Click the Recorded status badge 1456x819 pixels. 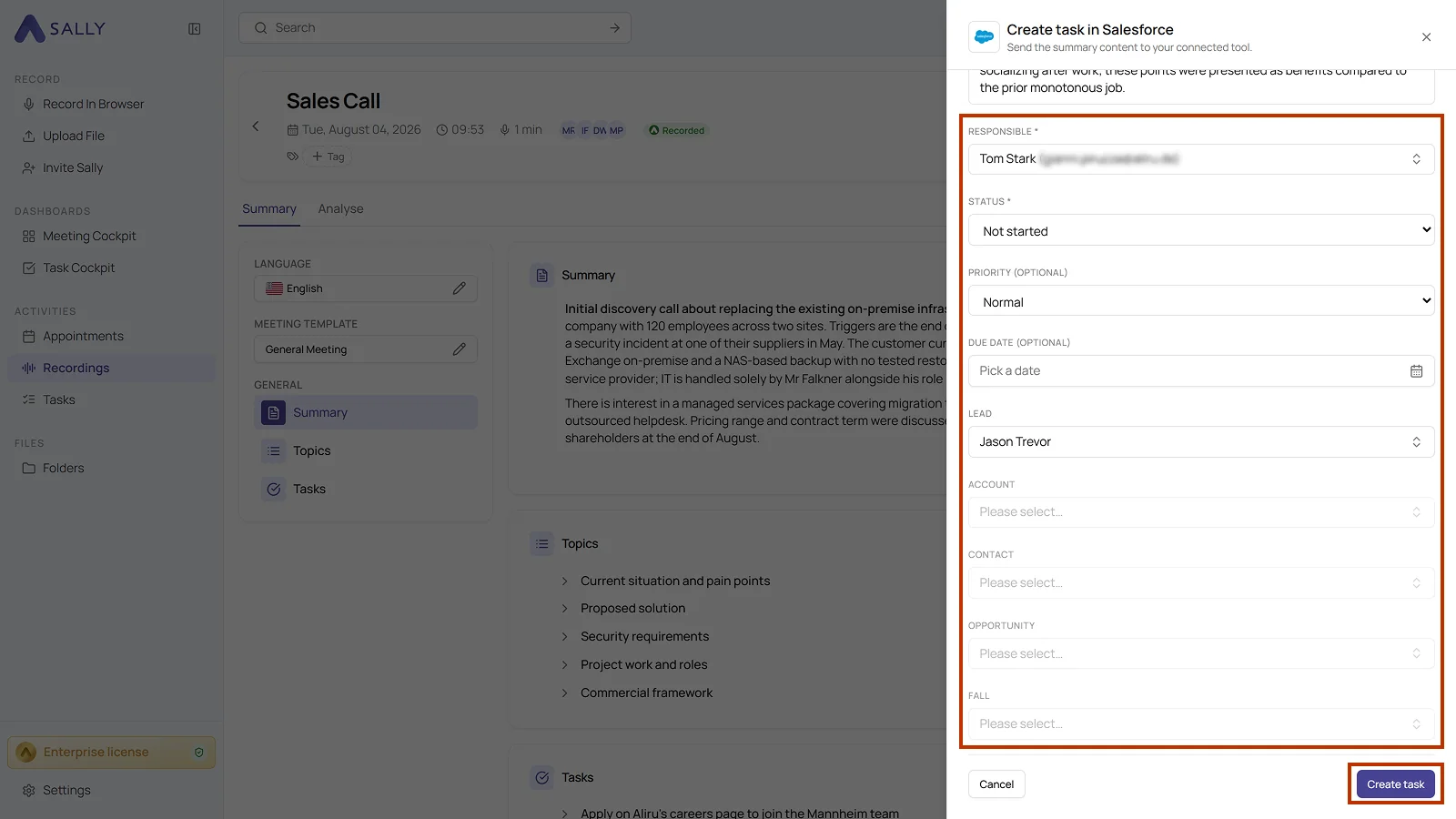tap(676, 130)
